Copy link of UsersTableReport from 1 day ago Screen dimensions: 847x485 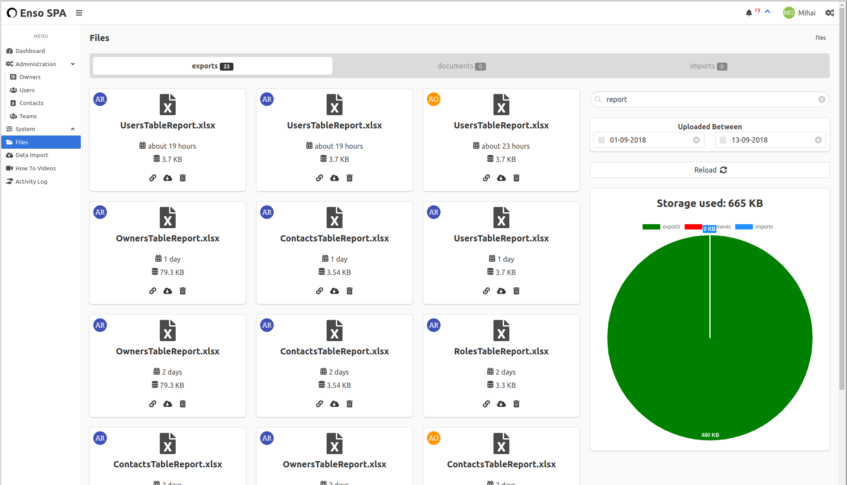click(x=486, y=291)
